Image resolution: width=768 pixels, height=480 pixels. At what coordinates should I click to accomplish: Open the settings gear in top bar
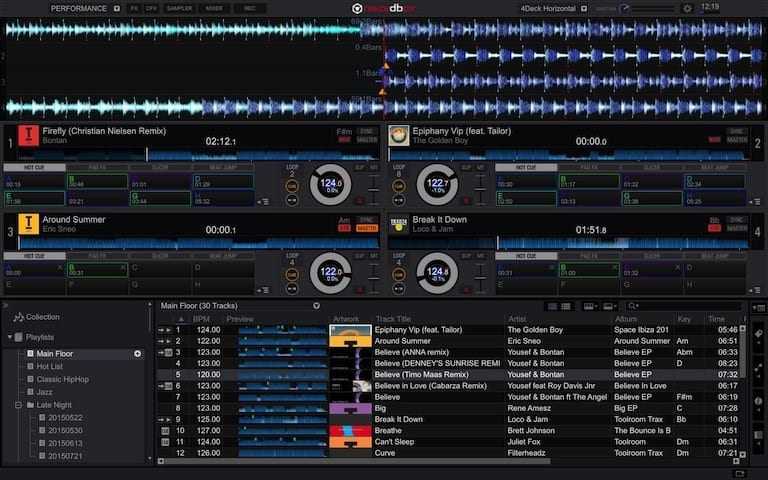(687, 8)
